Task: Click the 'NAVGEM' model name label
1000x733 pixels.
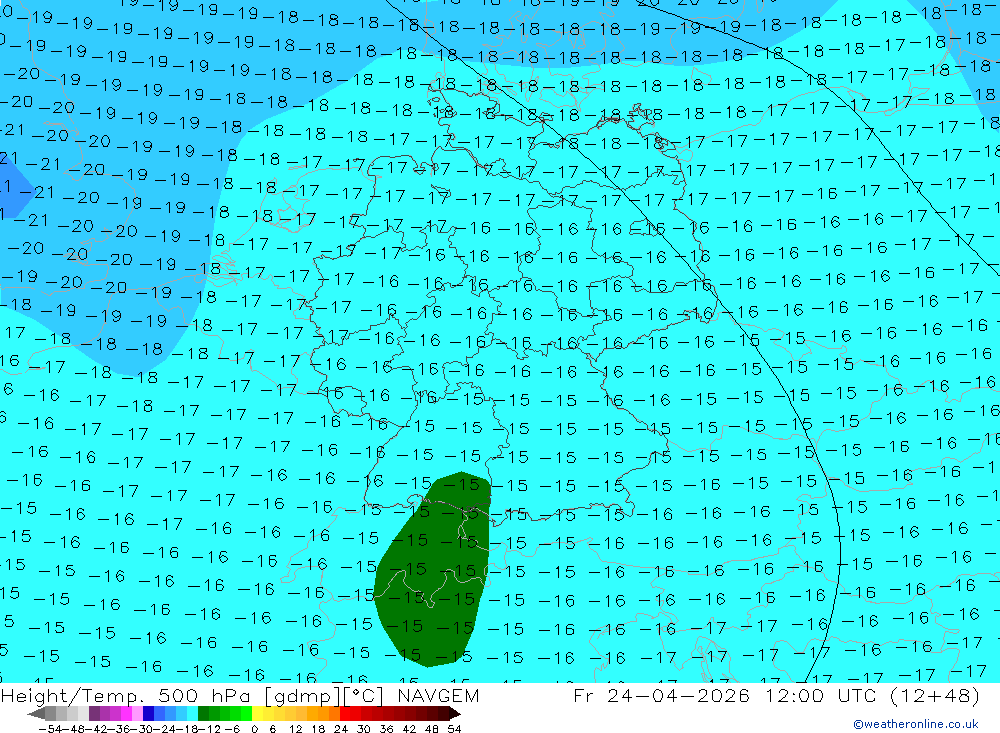Action: click(x=438, y=695)
